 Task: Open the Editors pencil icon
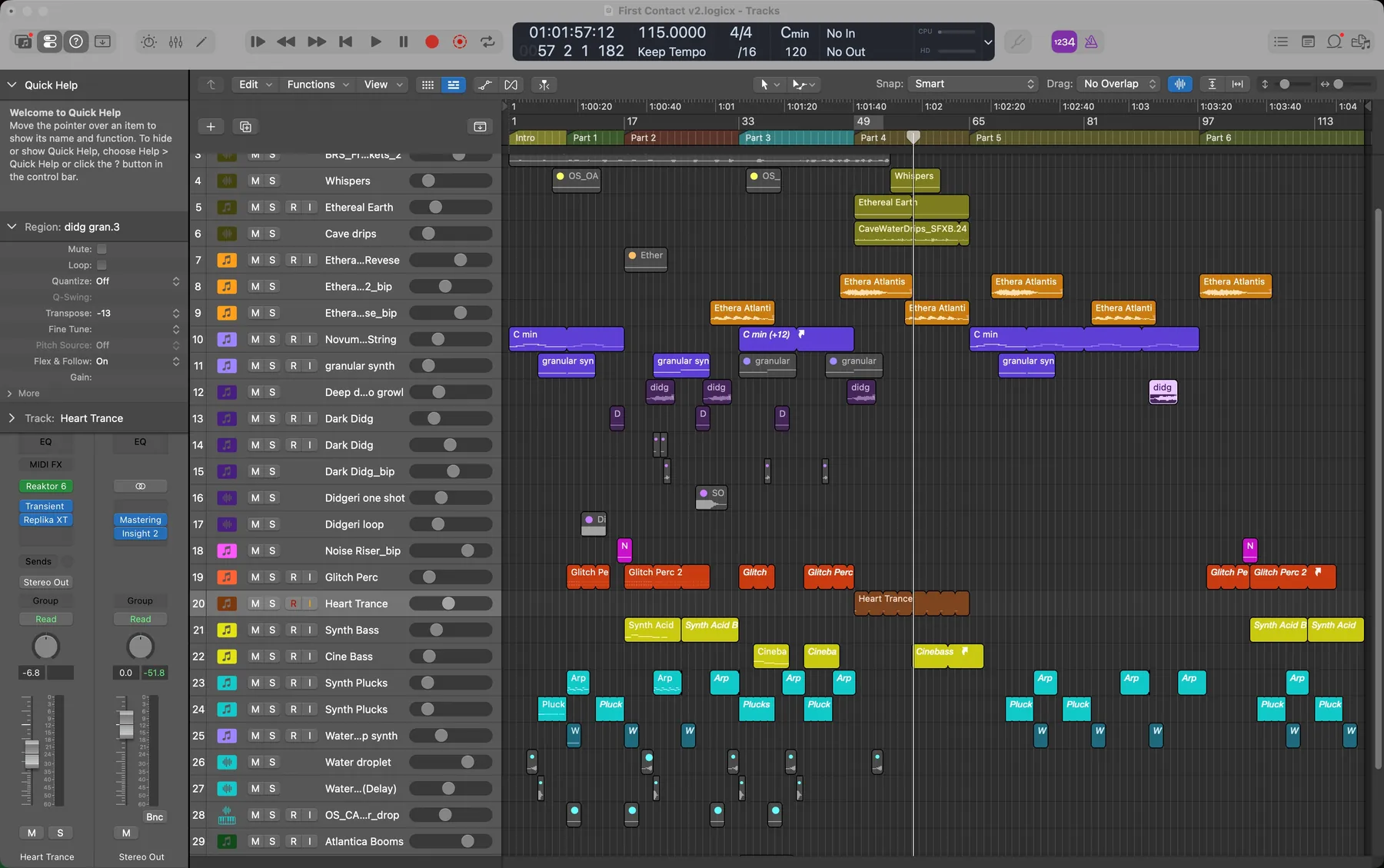click(201, 42)
